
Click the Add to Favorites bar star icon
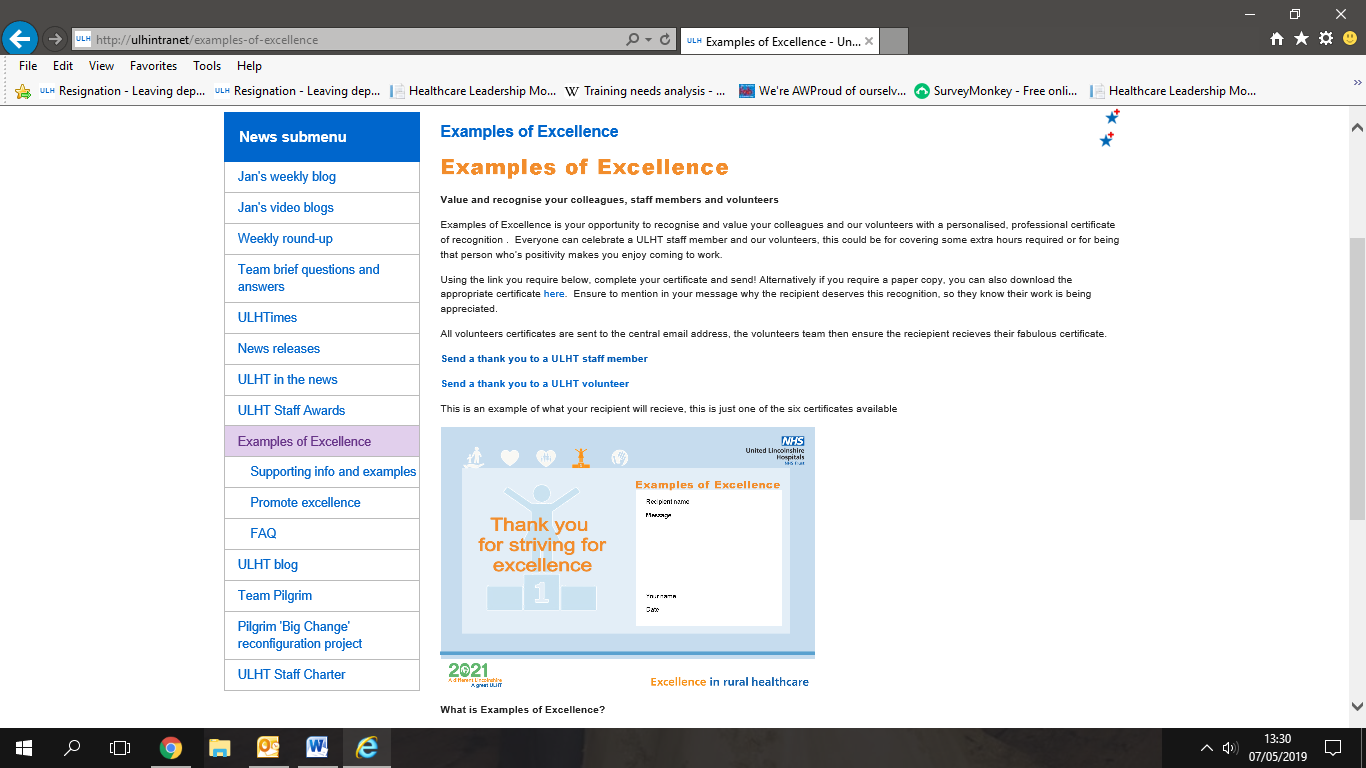(24, 91)
